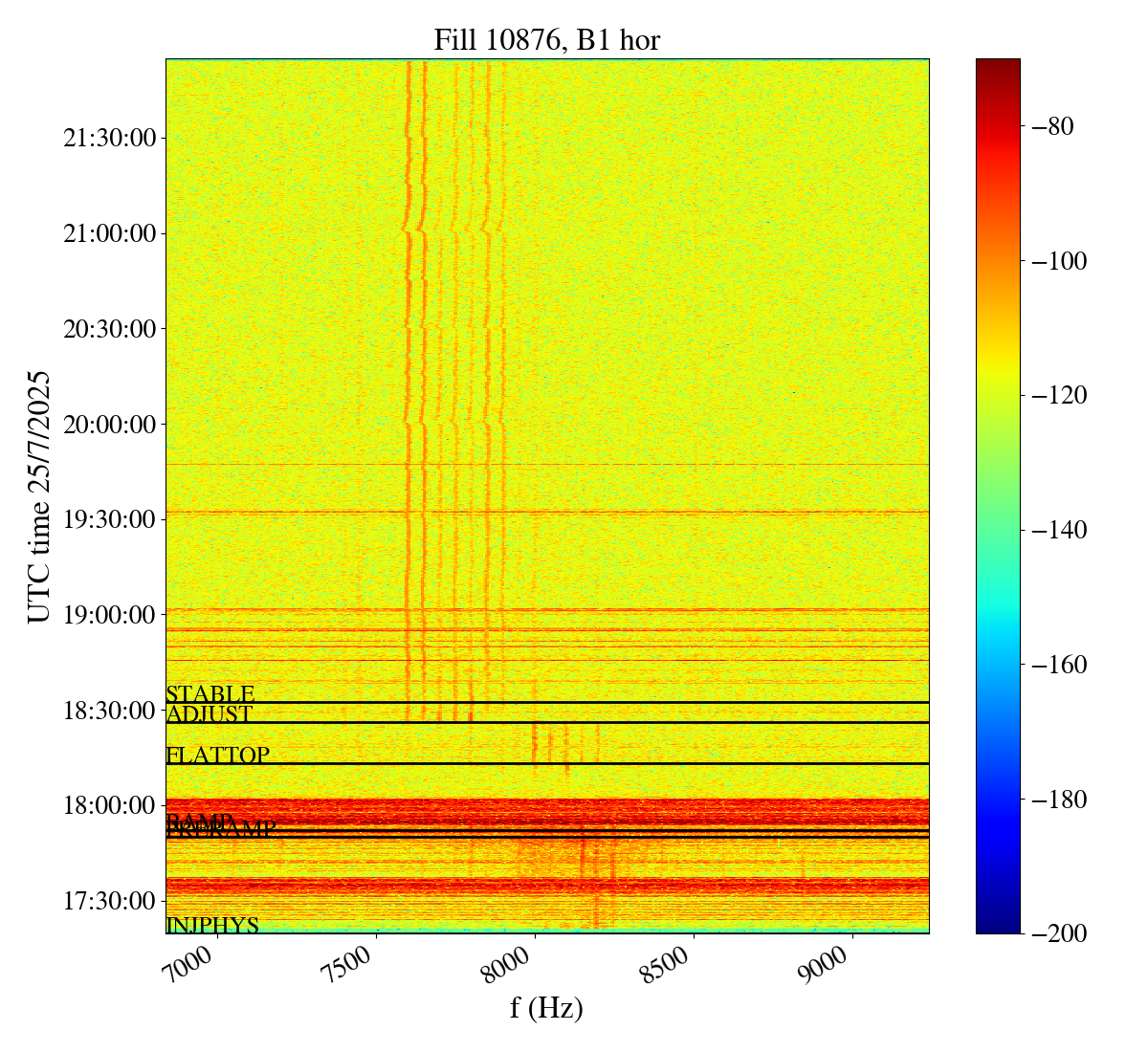This screenshot has height=1052, width=1148.
Task: Pick the 17:30:00 time tick label
Action: [110, 901]
